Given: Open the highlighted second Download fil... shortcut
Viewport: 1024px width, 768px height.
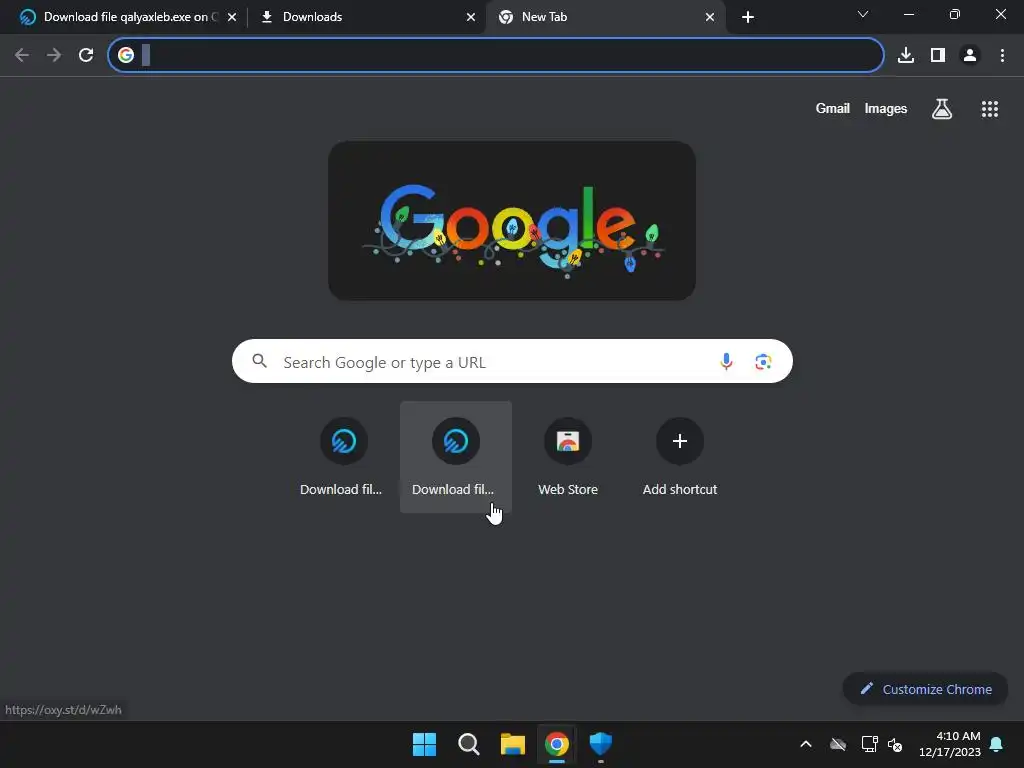Looking at the screenshot, I should (456, 456).
